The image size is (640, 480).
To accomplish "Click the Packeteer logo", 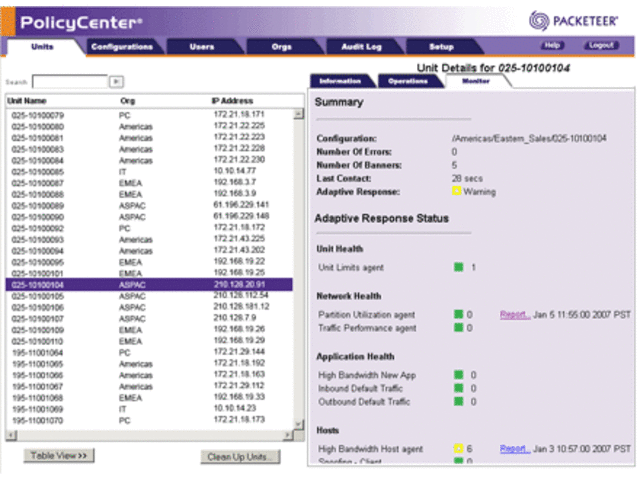I will point(579,19).
